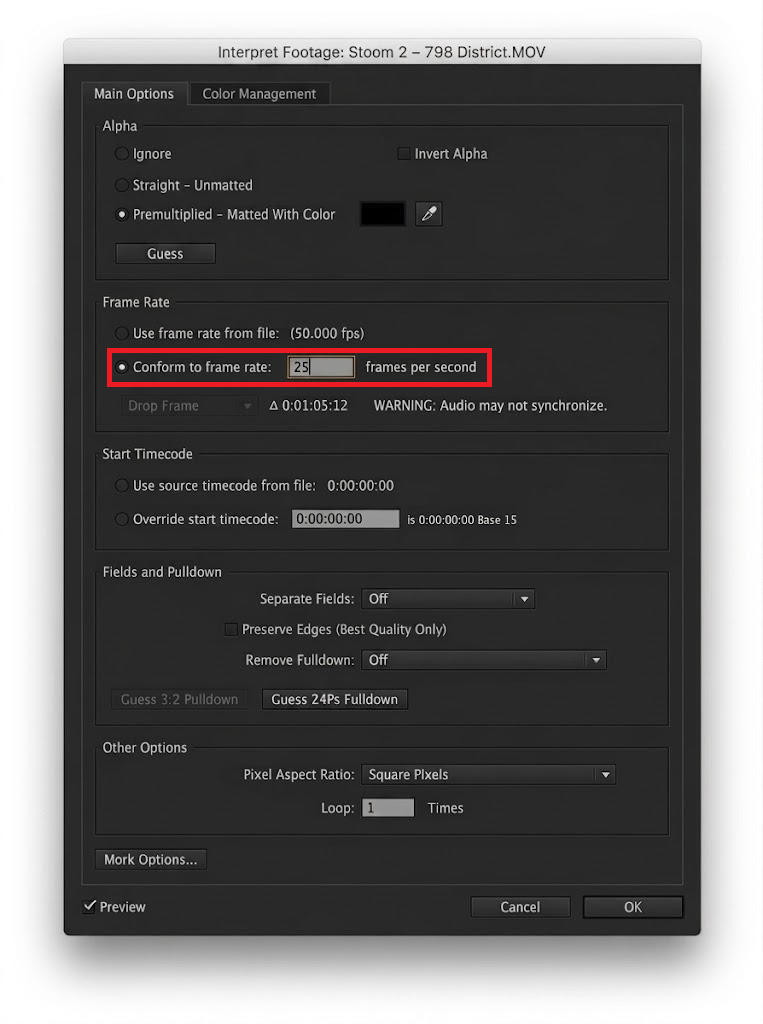Image resolution: width=763 pixels, height=1024 pixels.
Task: Switch to the Color Management tab
Action: tap(259, 93)
